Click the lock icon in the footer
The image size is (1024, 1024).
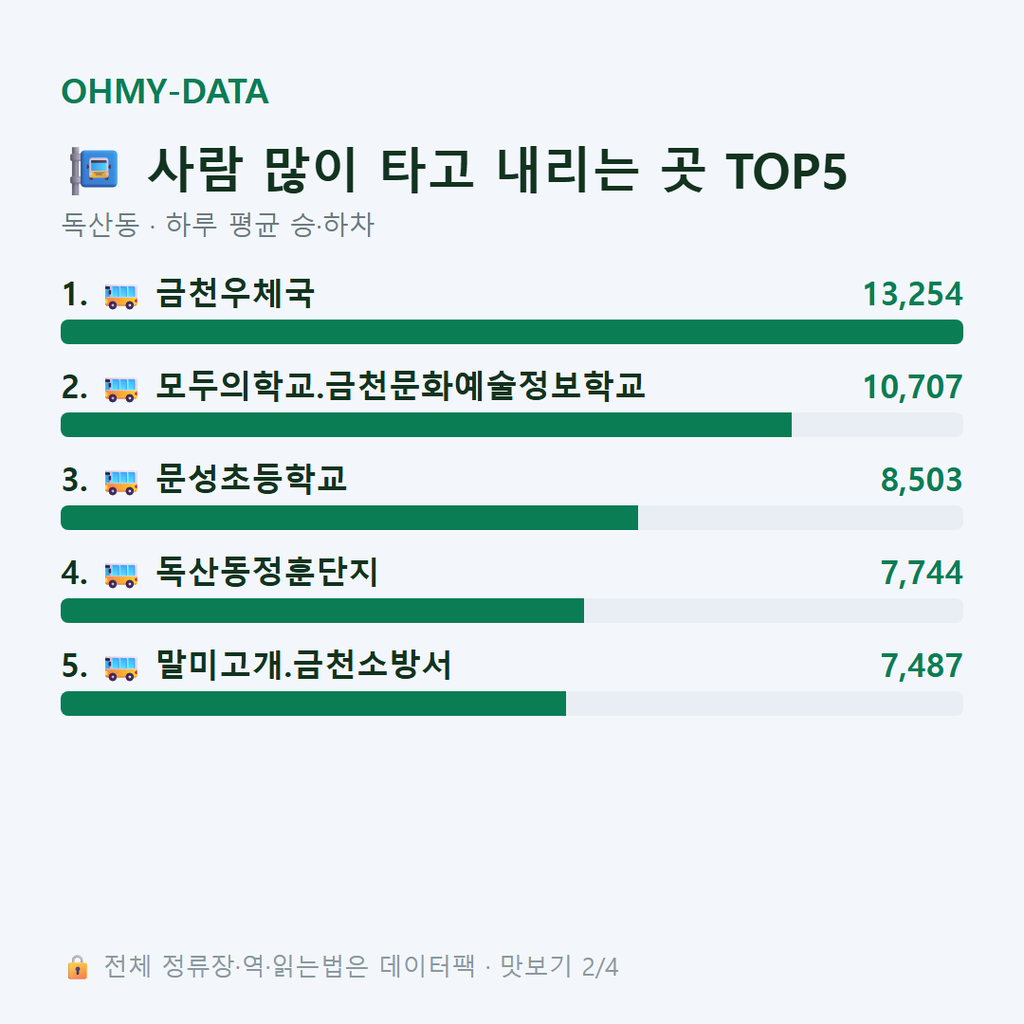[x=77, y=967]
